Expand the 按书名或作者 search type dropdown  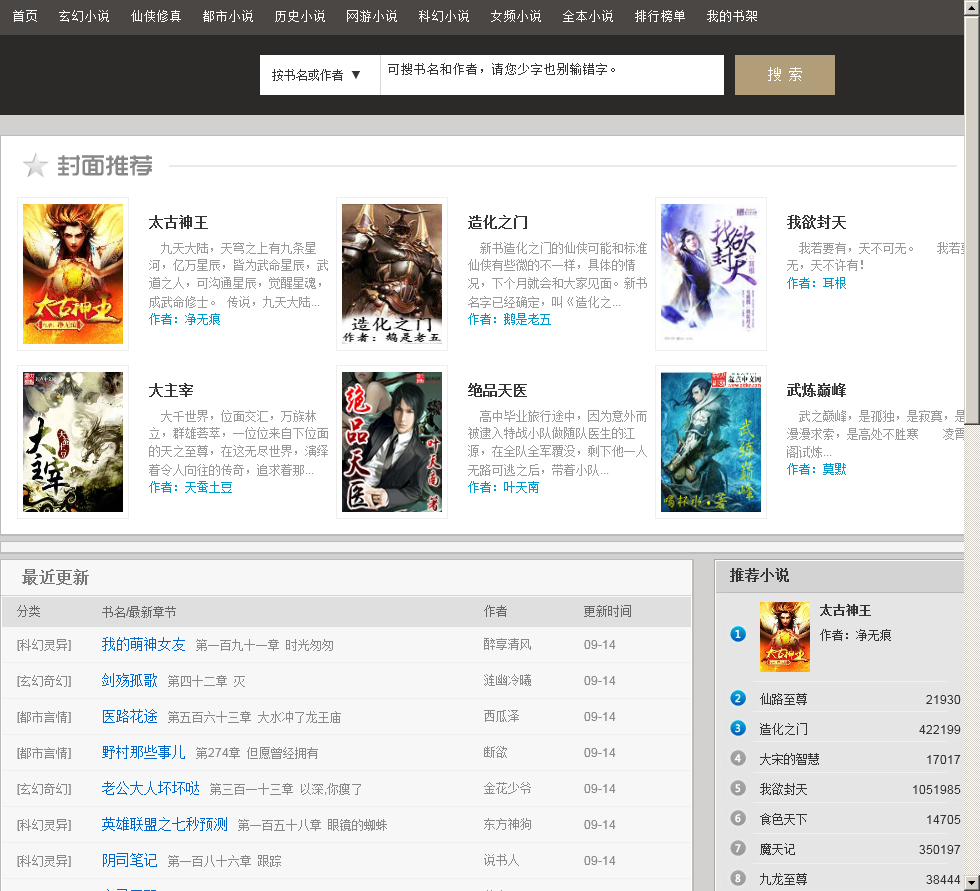[x=319, y=75]
